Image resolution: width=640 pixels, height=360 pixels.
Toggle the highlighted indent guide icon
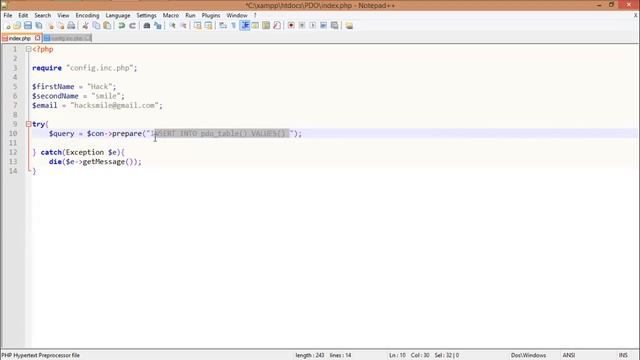[245, 26]
